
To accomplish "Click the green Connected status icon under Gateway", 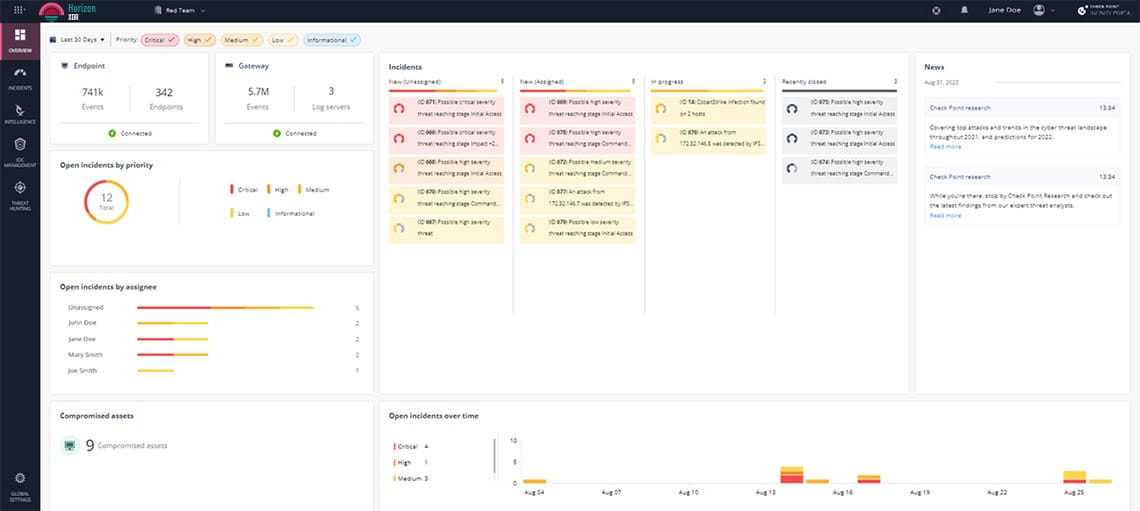I will pos(277,133).
